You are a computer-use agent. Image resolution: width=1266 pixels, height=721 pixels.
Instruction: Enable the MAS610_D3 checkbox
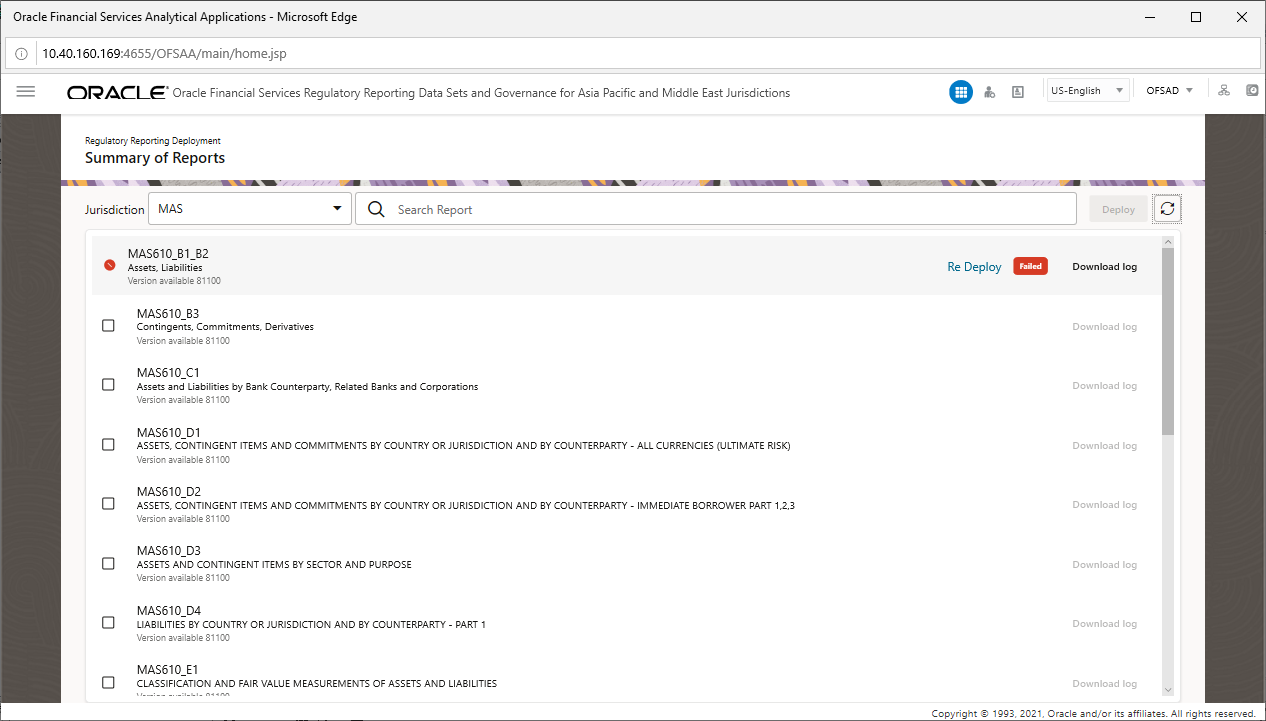click(x=108, y=563)
